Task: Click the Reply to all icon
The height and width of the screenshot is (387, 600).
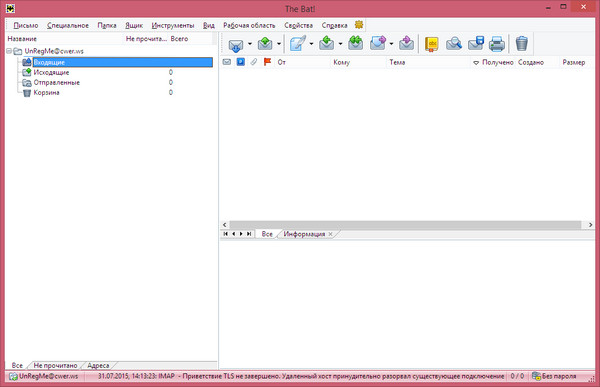Action: (355, 43)
